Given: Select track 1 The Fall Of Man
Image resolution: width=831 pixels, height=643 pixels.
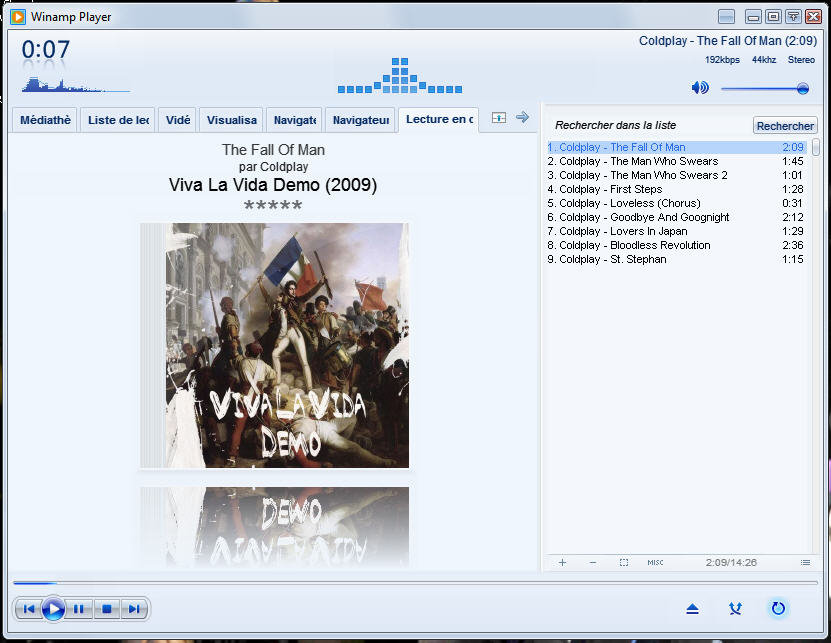Looking at the screenshot, I should (x=676, y=147).
